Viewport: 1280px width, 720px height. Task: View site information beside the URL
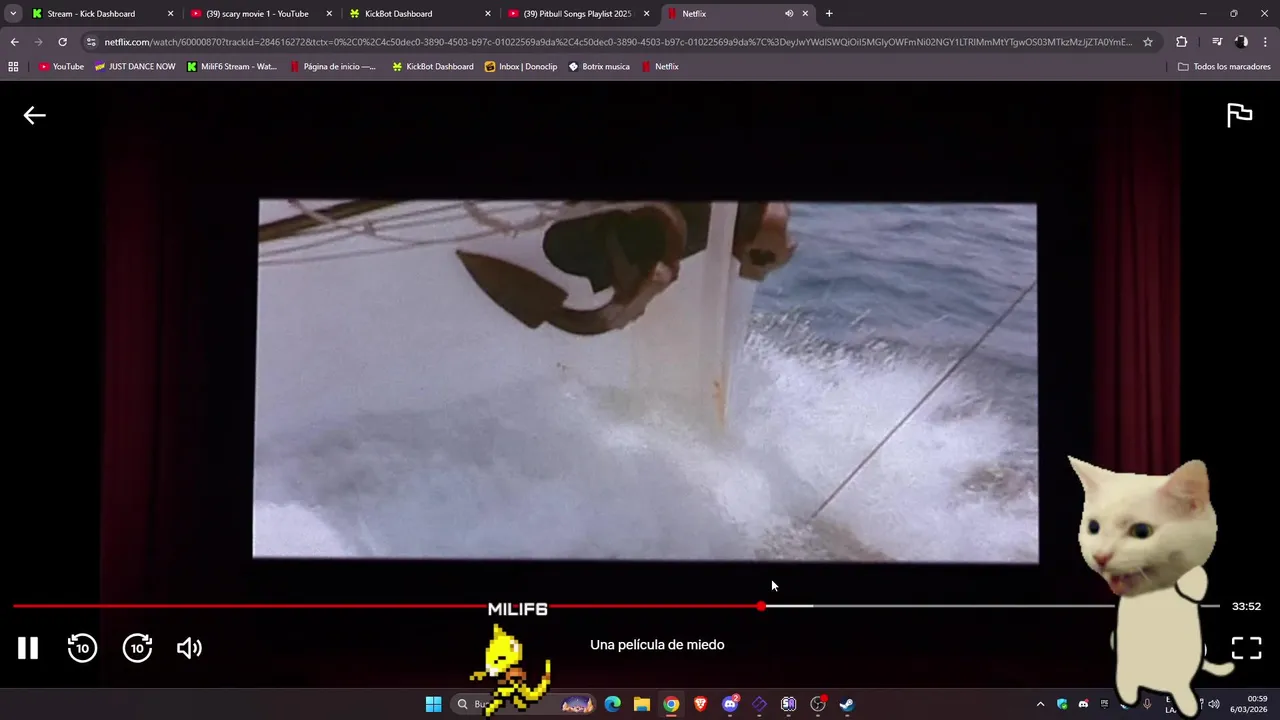click(x=91, y=42)
